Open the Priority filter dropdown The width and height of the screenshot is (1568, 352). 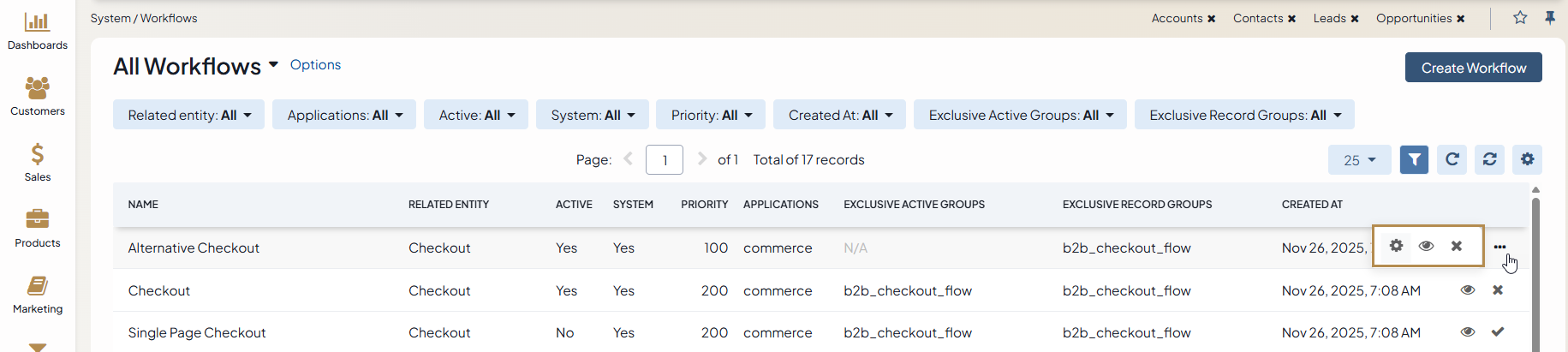pos(711,115)
